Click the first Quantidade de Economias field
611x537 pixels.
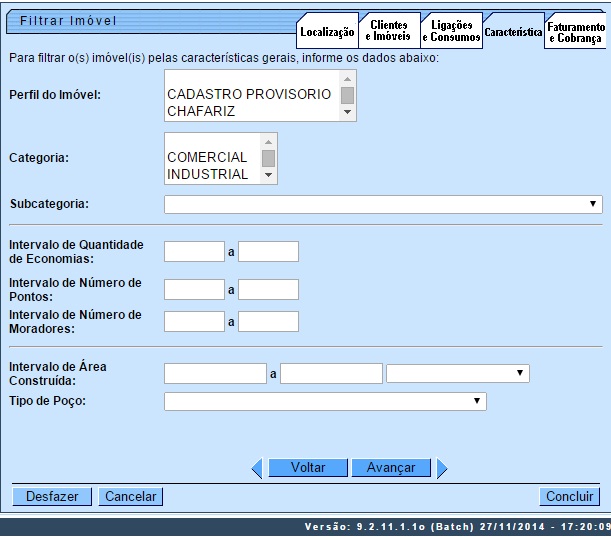tap(194, 251)
